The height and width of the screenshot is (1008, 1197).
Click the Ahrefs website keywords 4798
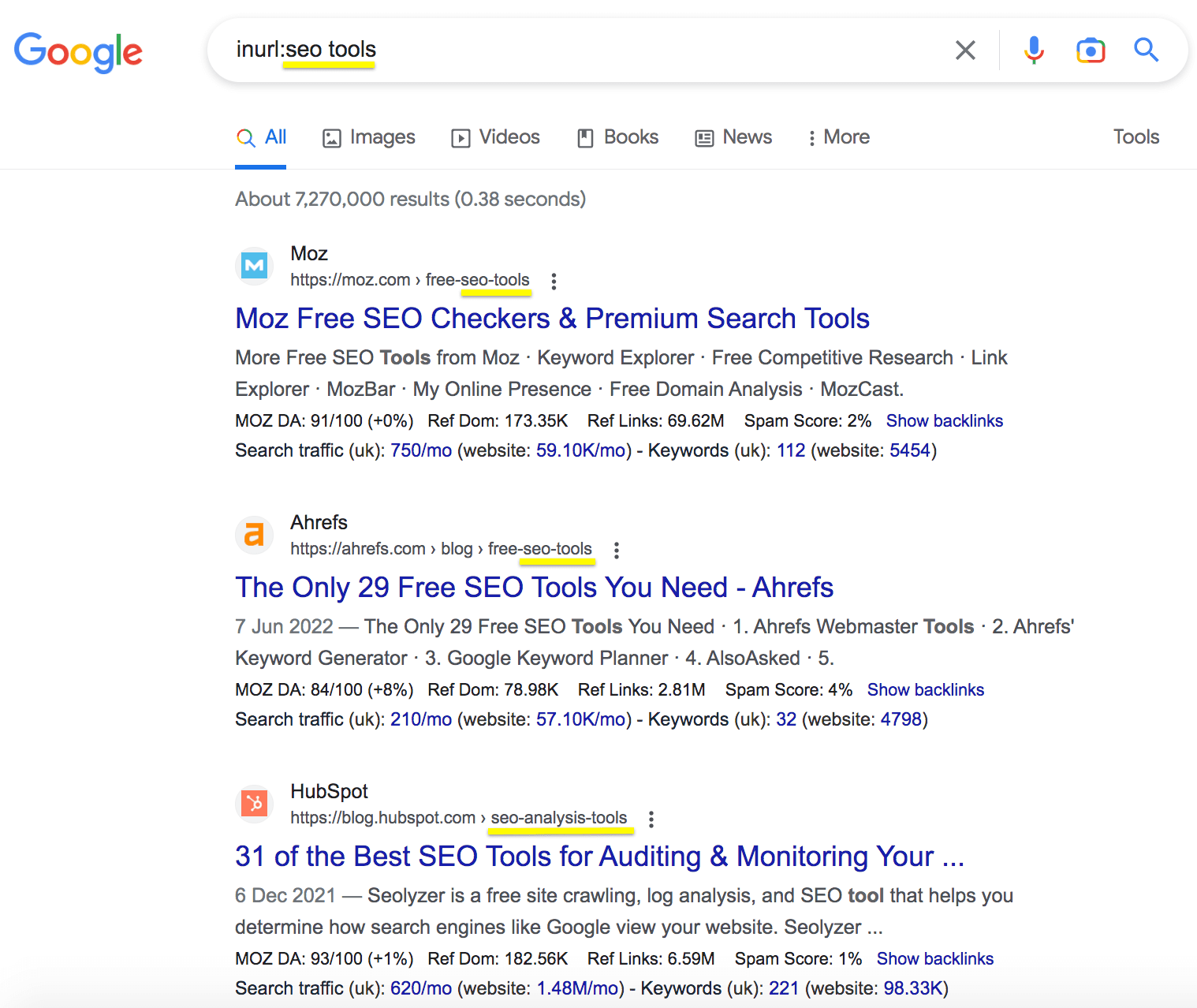pyautogui.click(x=901, y=720)
